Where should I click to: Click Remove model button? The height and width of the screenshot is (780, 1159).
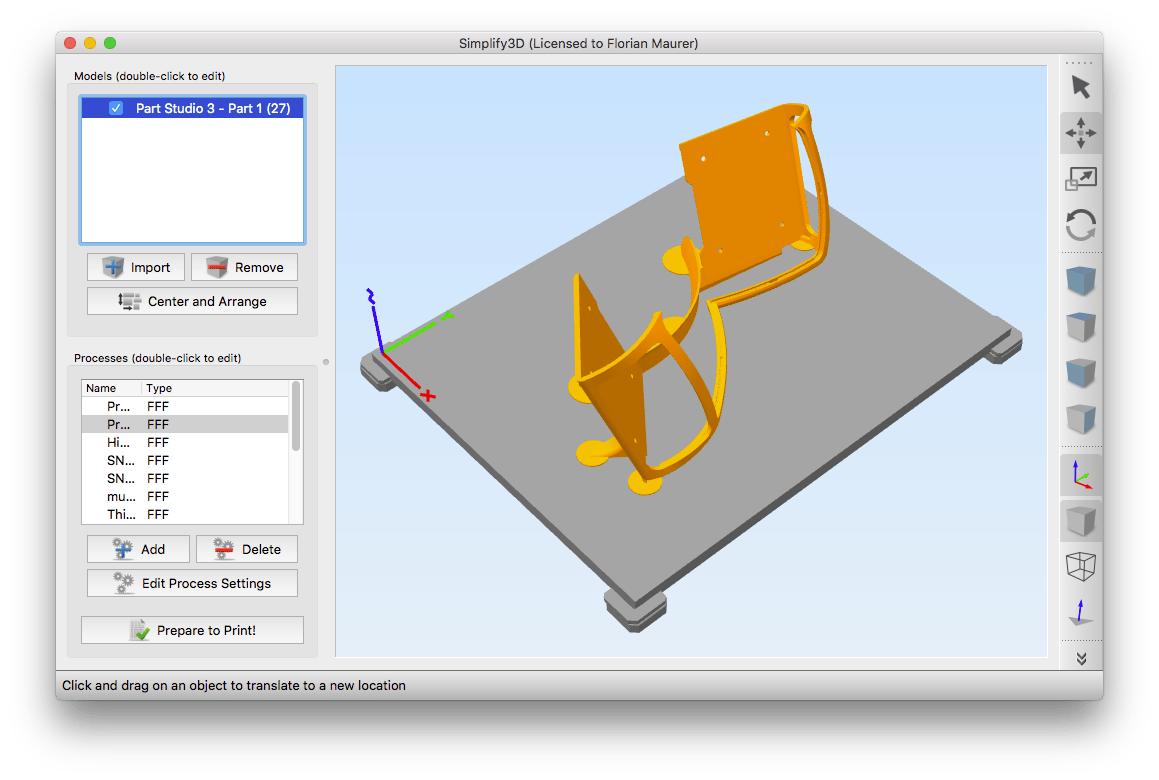pyautogui.click(x=245, y=267)
